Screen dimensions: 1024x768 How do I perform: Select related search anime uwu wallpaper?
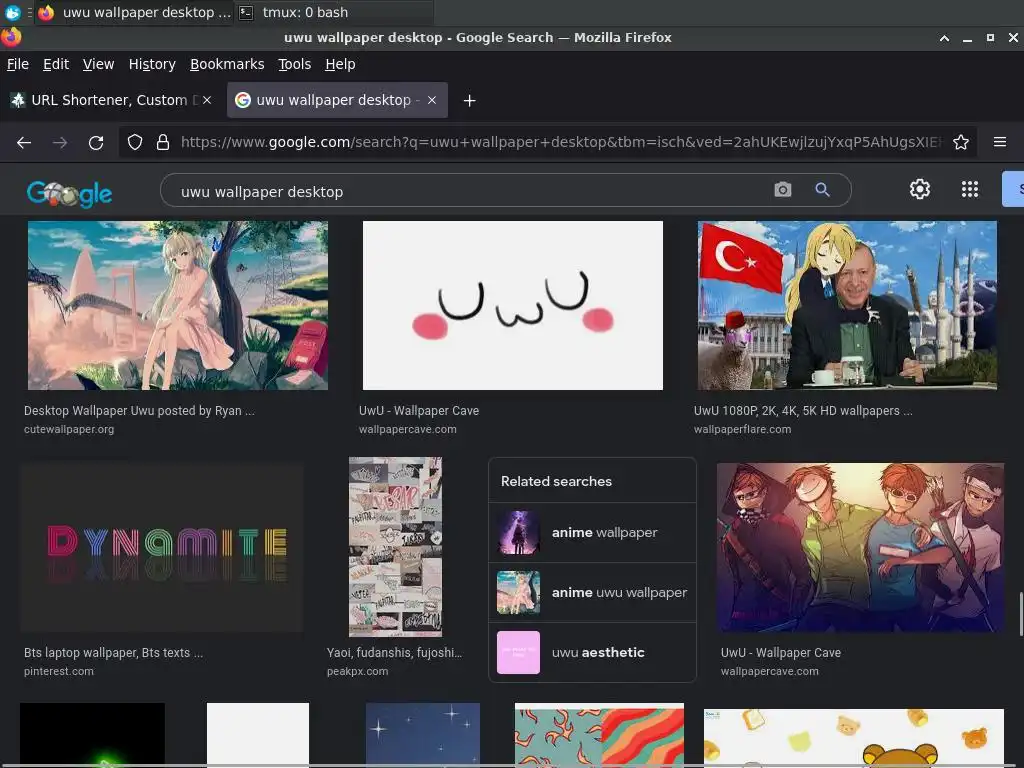tap(592, 592)
